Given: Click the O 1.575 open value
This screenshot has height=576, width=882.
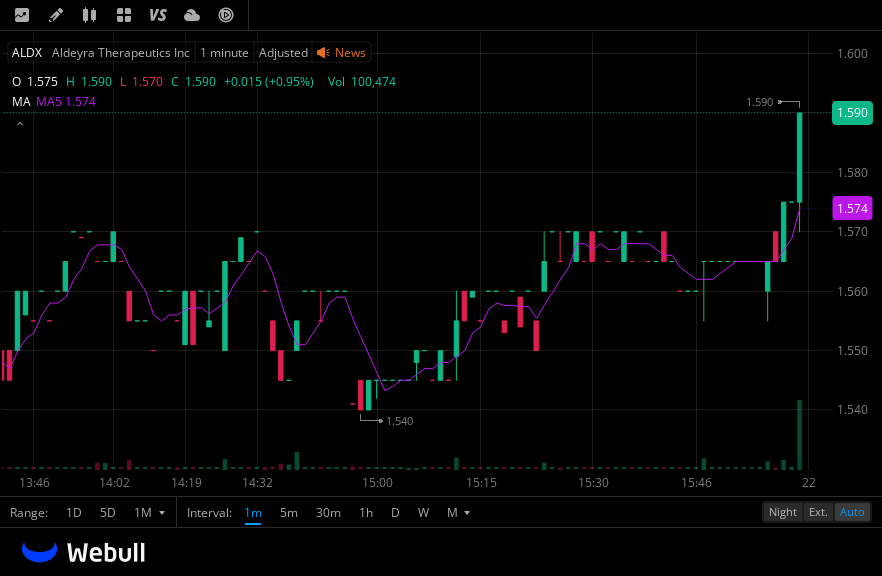Looking at the screenshot, I should point(35,82).
